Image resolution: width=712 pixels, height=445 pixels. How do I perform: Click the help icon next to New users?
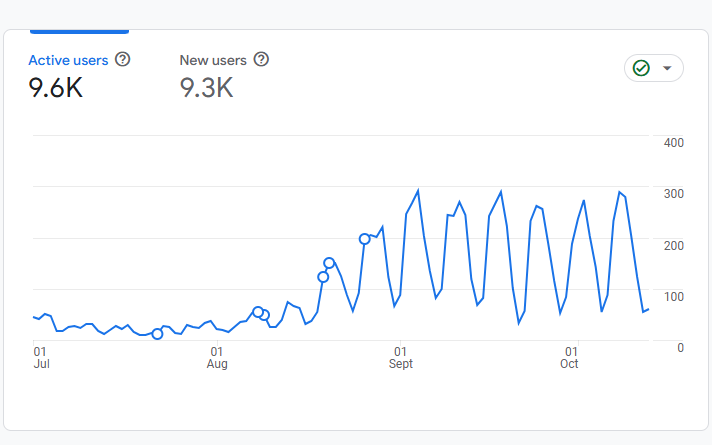(x=261, y=60)
